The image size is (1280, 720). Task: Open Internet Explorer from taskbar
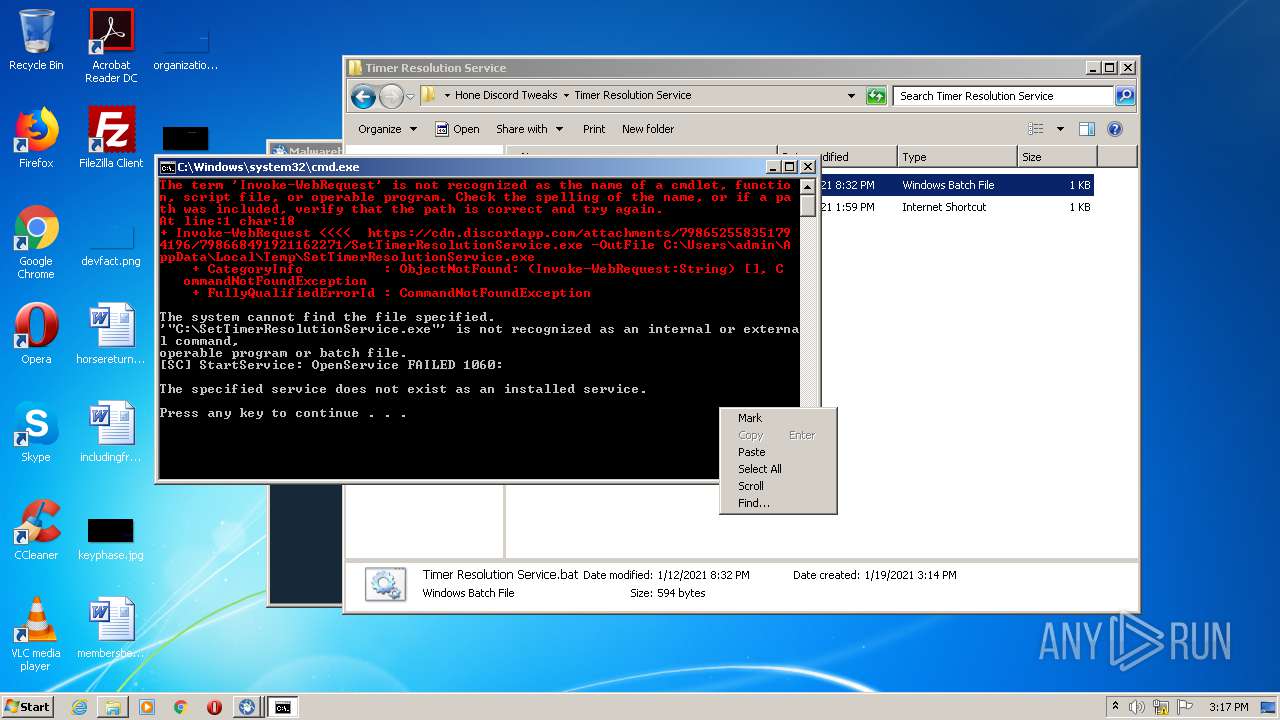(x=79, y=707)
